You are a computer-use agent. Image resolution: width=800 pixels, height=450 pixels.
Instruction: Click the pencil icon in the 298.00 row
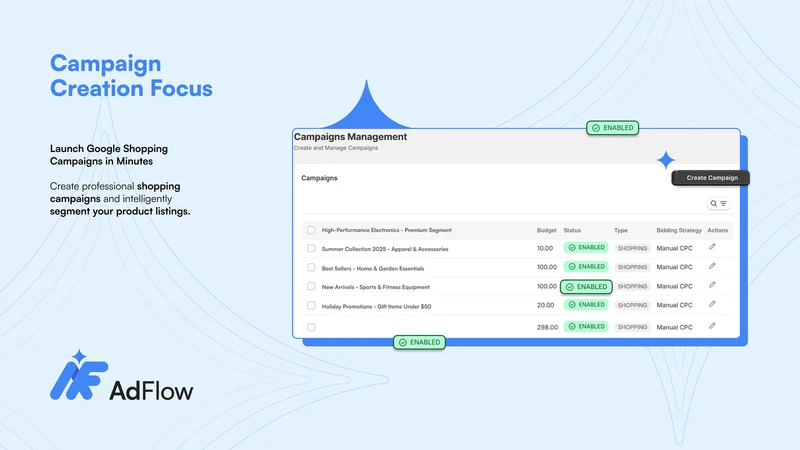pos(712,326)
